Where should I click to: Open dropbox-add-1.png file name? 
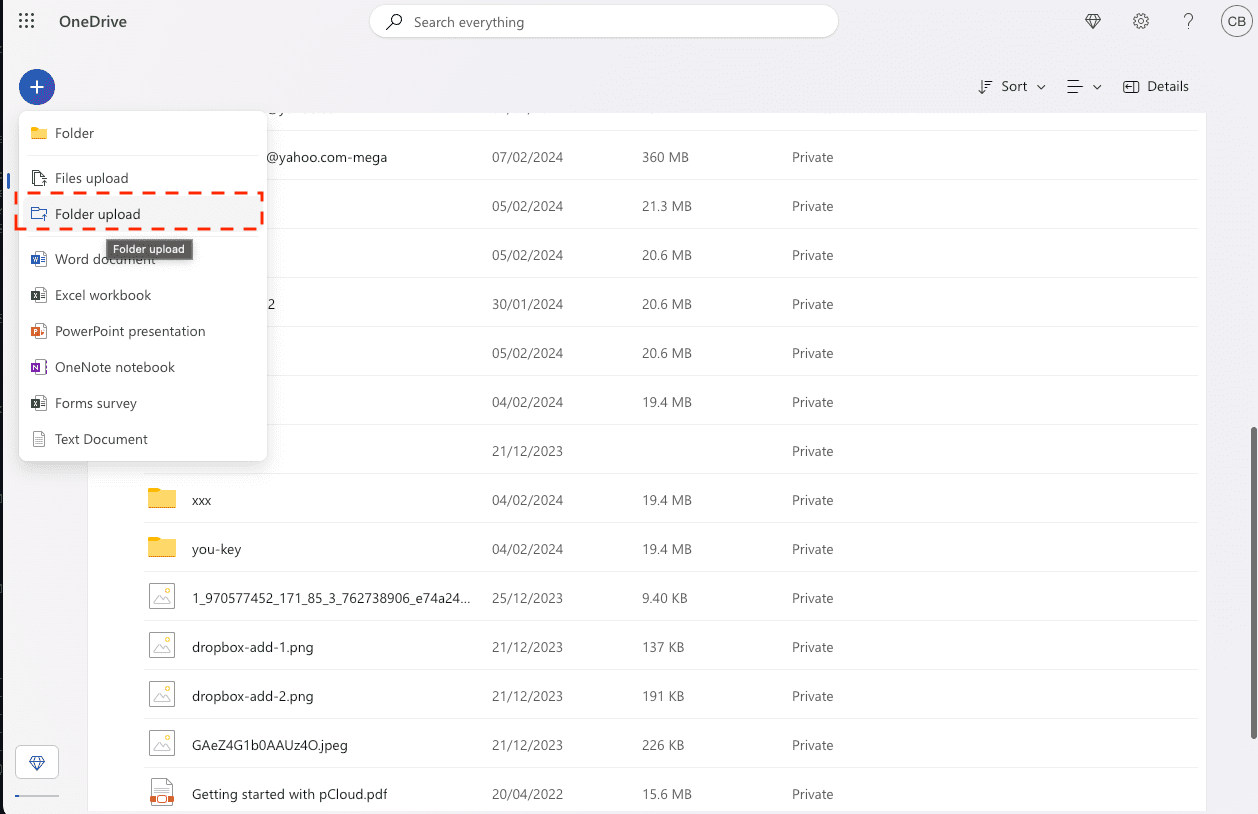click(253, 647)
